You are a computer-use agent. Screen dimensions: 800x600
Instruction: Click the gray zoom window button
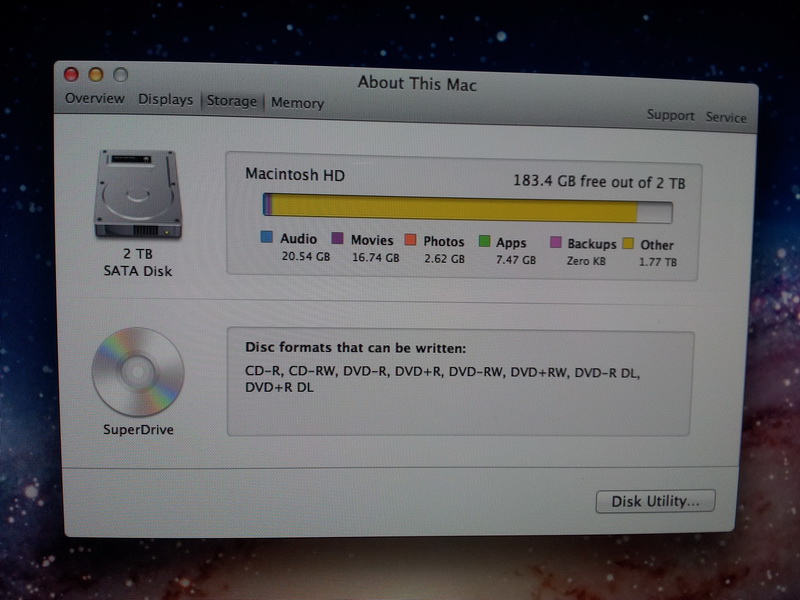pyautogui.click(x=120, y=76)
